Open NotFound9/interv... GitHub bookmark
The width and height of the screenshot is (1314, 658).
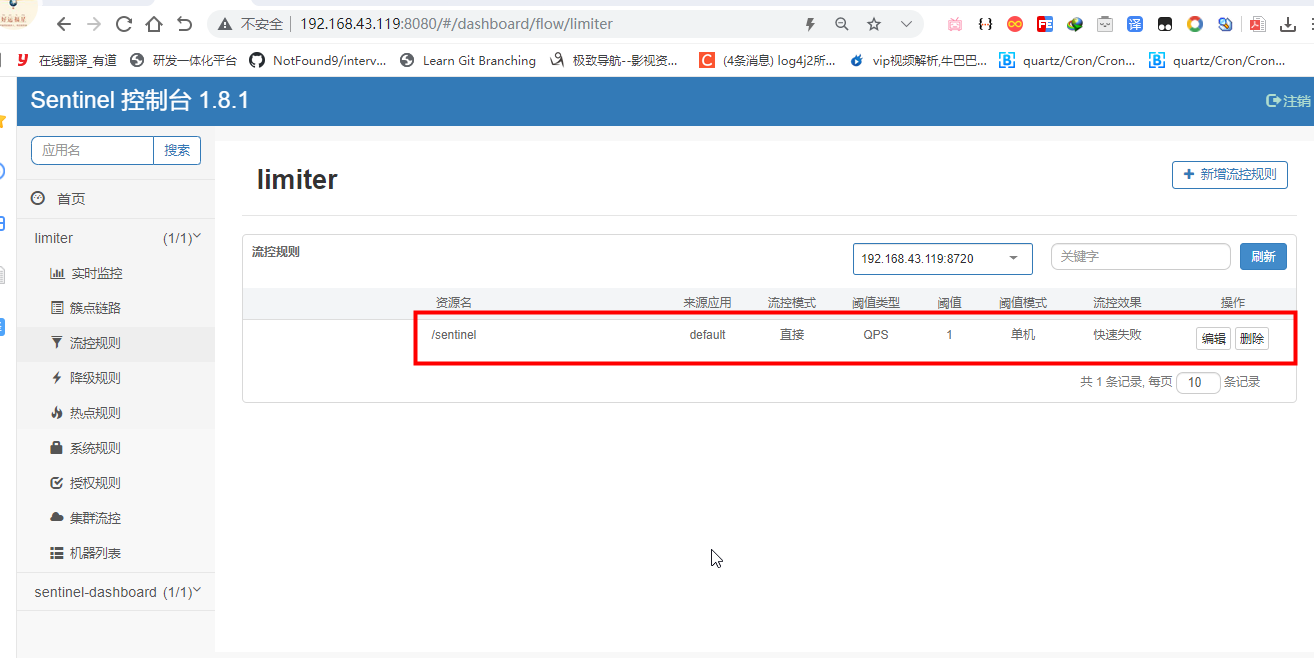tap(318, 60)
